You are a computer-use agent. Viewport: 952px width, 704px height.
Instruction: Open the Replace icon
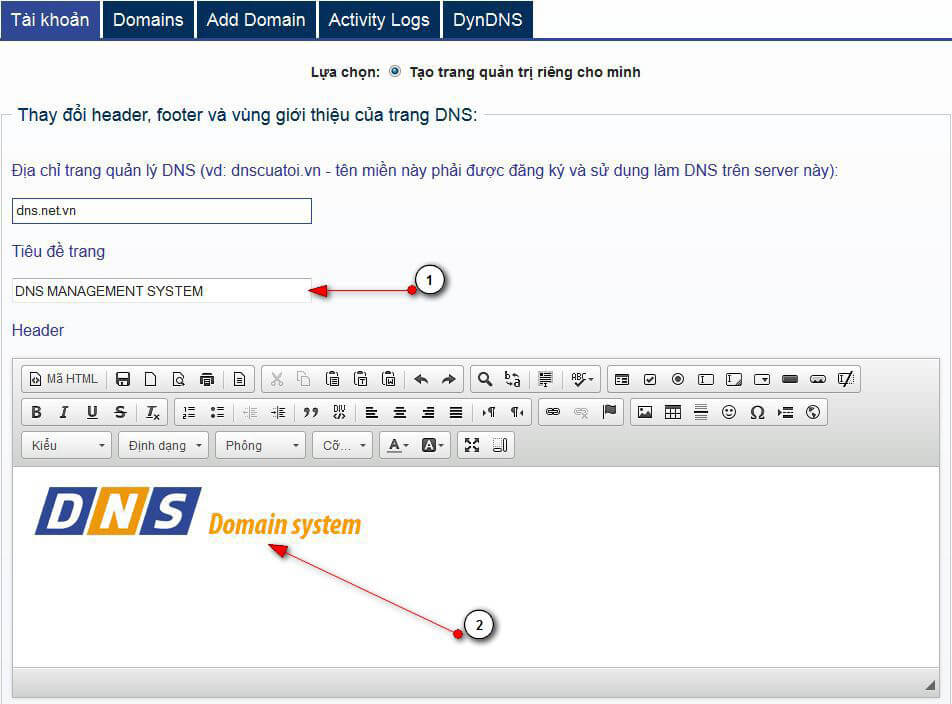coord(512,379)
